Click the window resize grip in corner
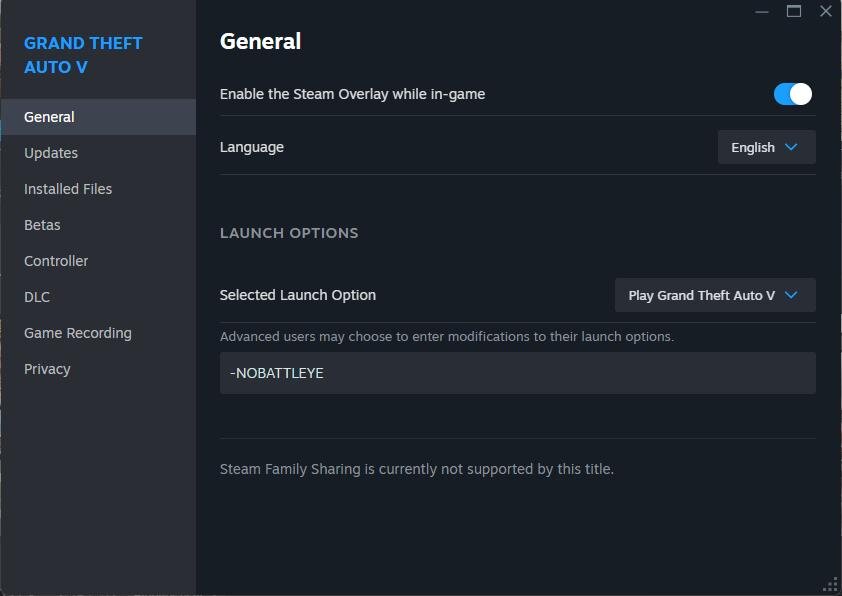 [830, 584]
